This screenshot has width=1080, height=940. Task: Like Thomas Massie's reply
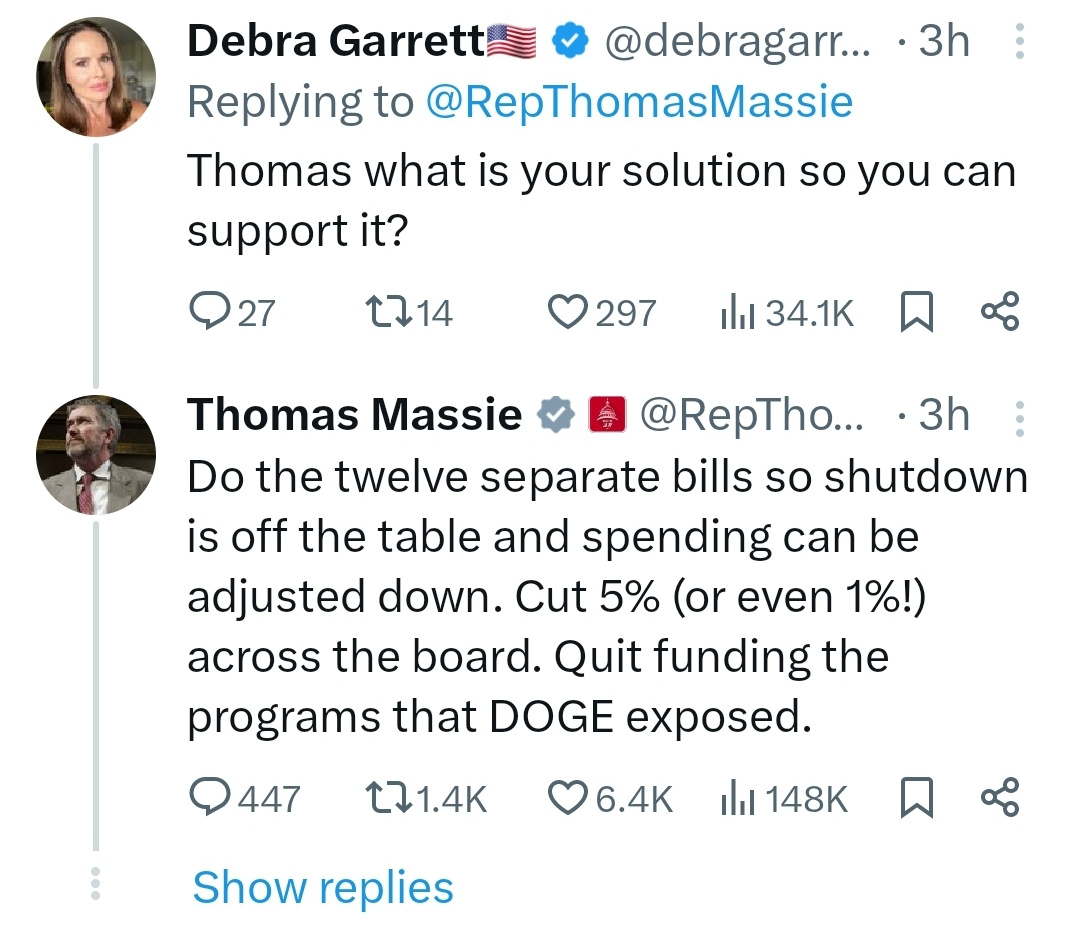point(568,797)
